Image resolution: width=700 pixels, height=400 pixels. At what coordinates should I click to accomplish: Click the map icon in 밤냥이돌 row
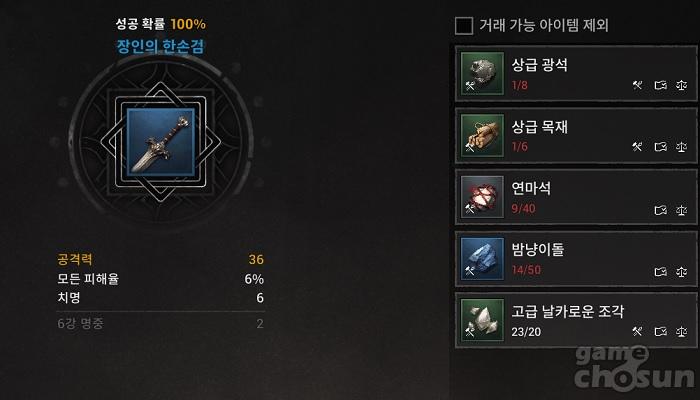pos(661,271)
